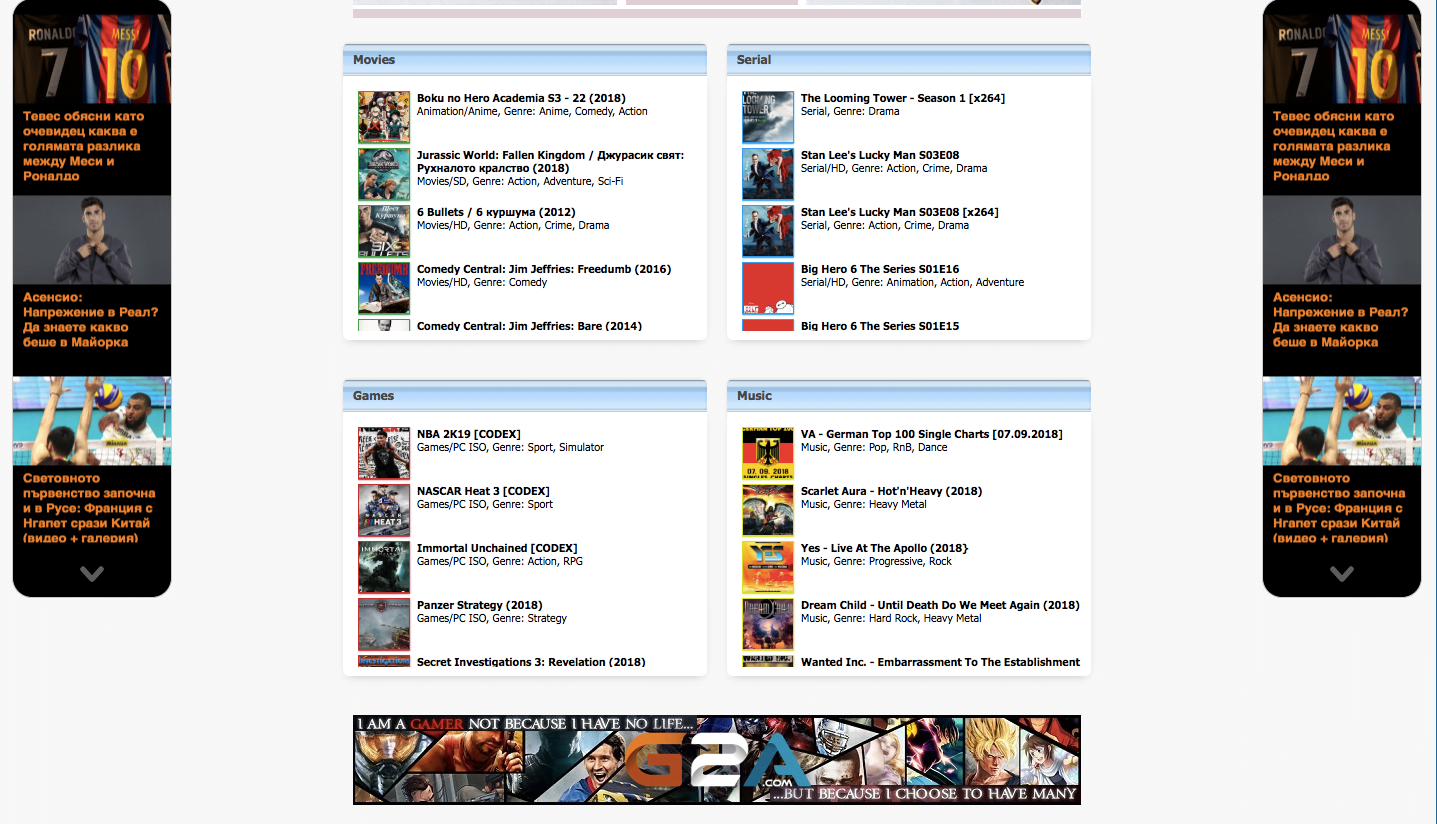Click the Movies section header
The image size is (1437, 824).
525,60
